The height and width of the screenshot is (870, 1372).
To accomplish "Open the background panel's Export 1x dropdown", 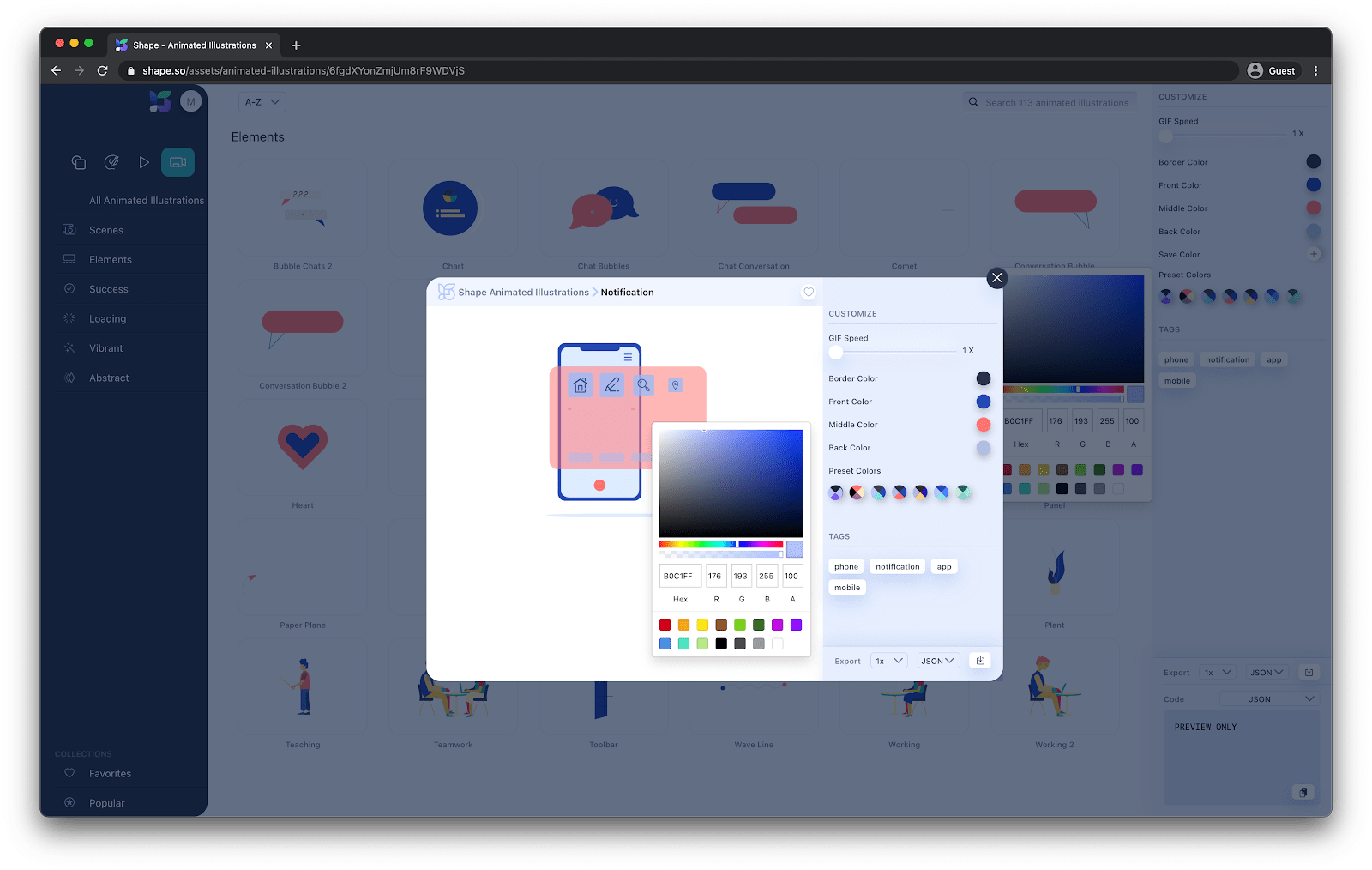I will pyautogui.click(x=1217, y=673).
